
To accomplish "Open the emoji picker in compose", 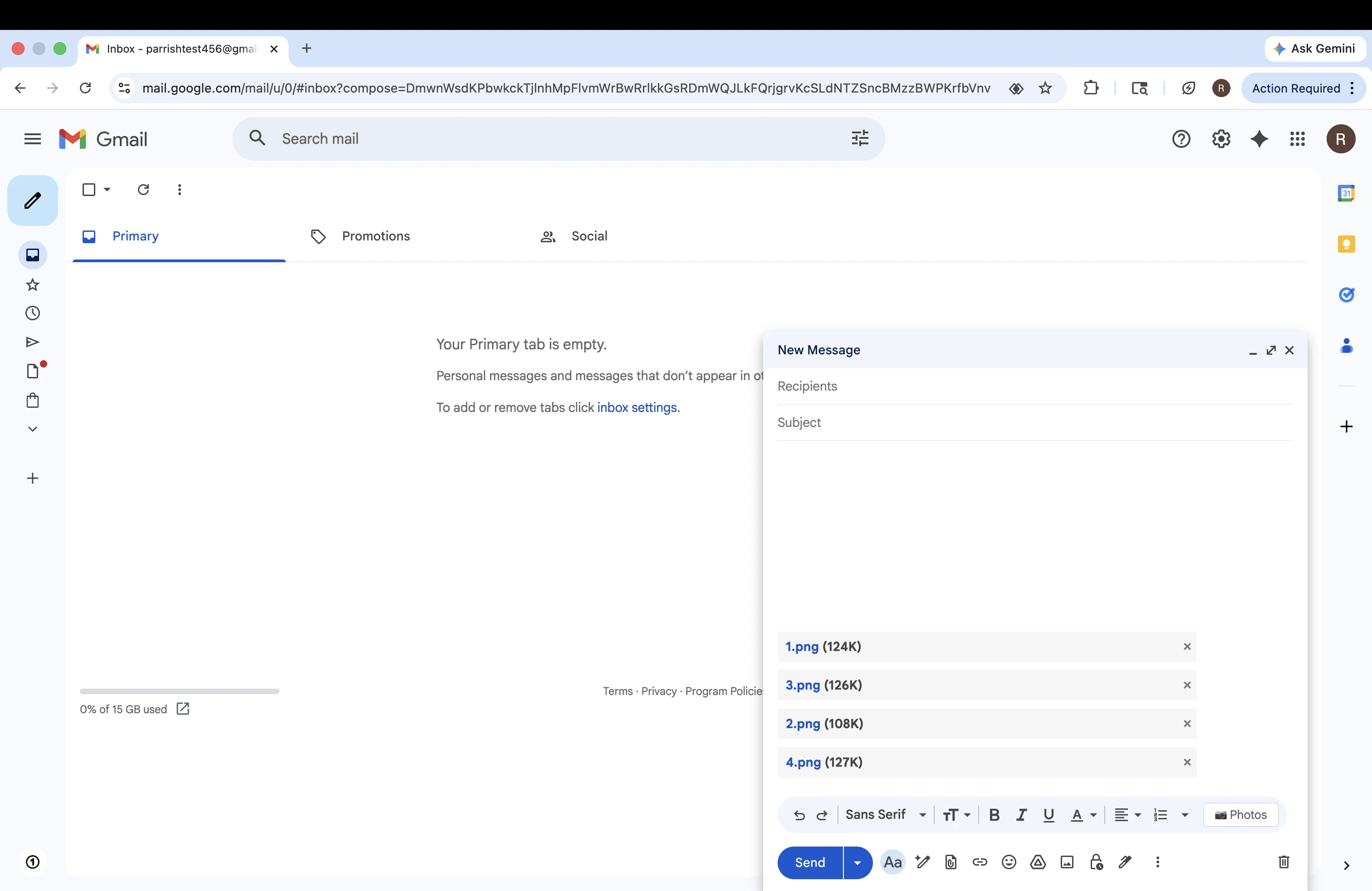I will pos(1009,862).
